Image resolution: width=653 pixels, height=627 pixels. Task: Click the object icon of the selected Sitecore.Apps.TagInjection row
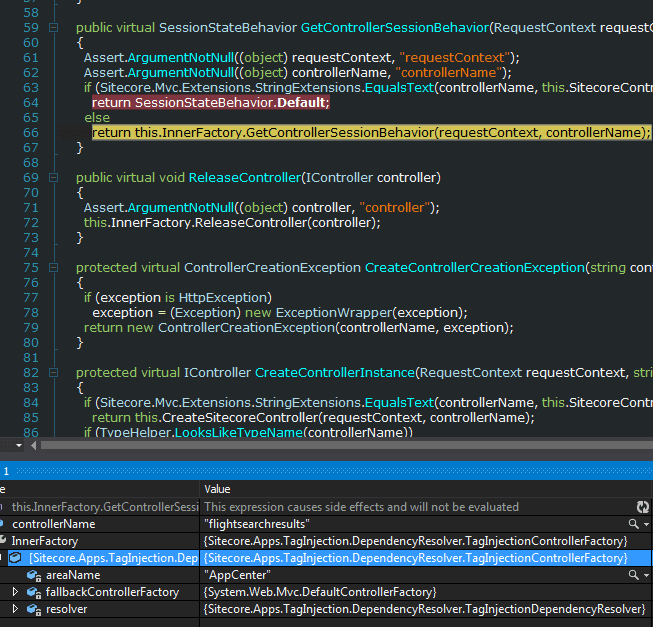pos(15,557)
